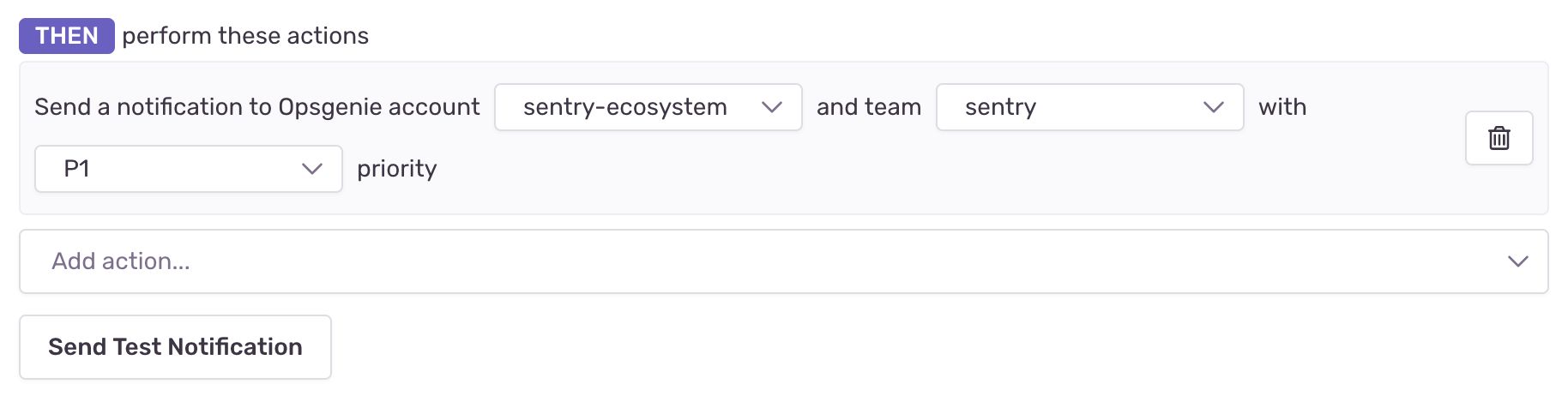Expand the team dropdown showing sentry

coord(1089,107)
